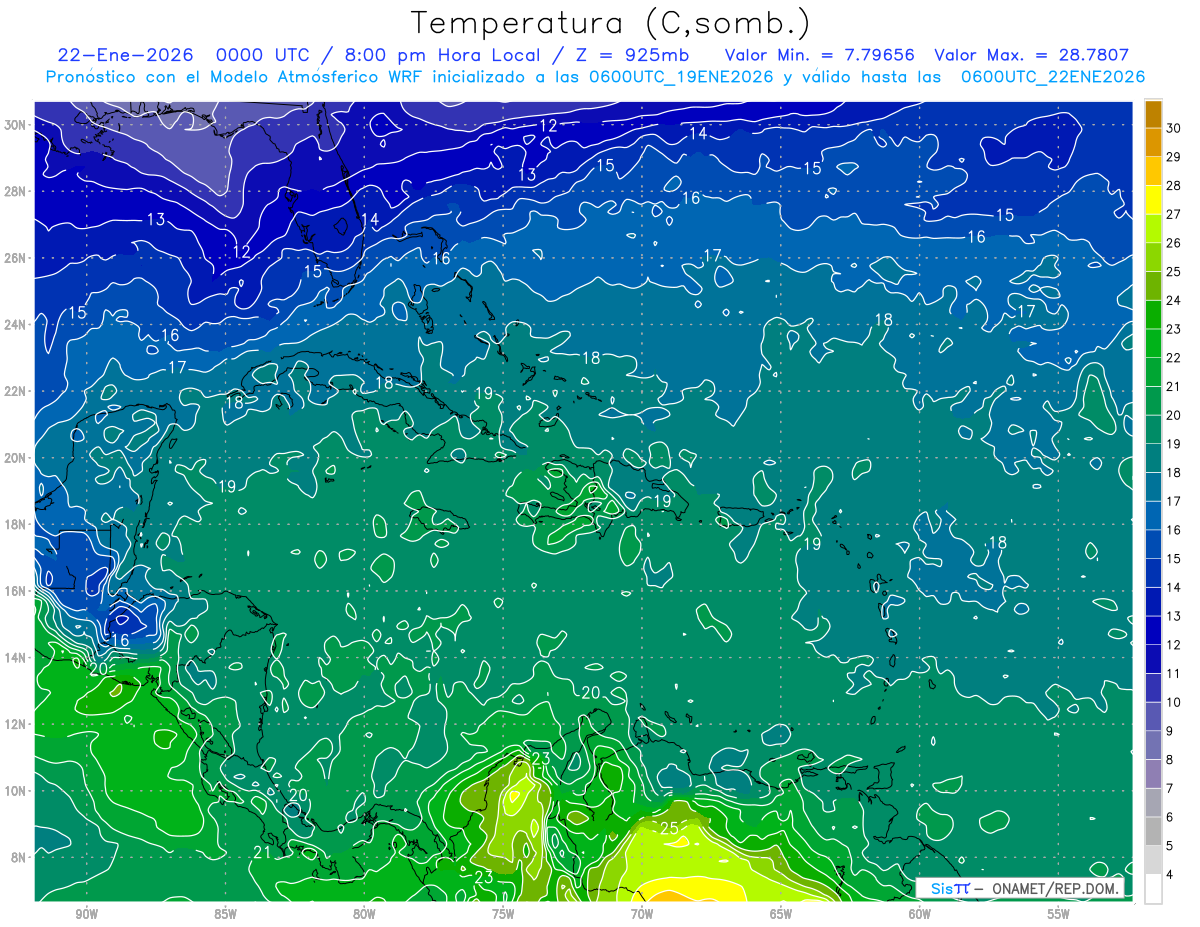Pick the colorbar swatch between 15 and 16
The height and width of the screenshot is (927, 1200).
(x=1153, y=545)
